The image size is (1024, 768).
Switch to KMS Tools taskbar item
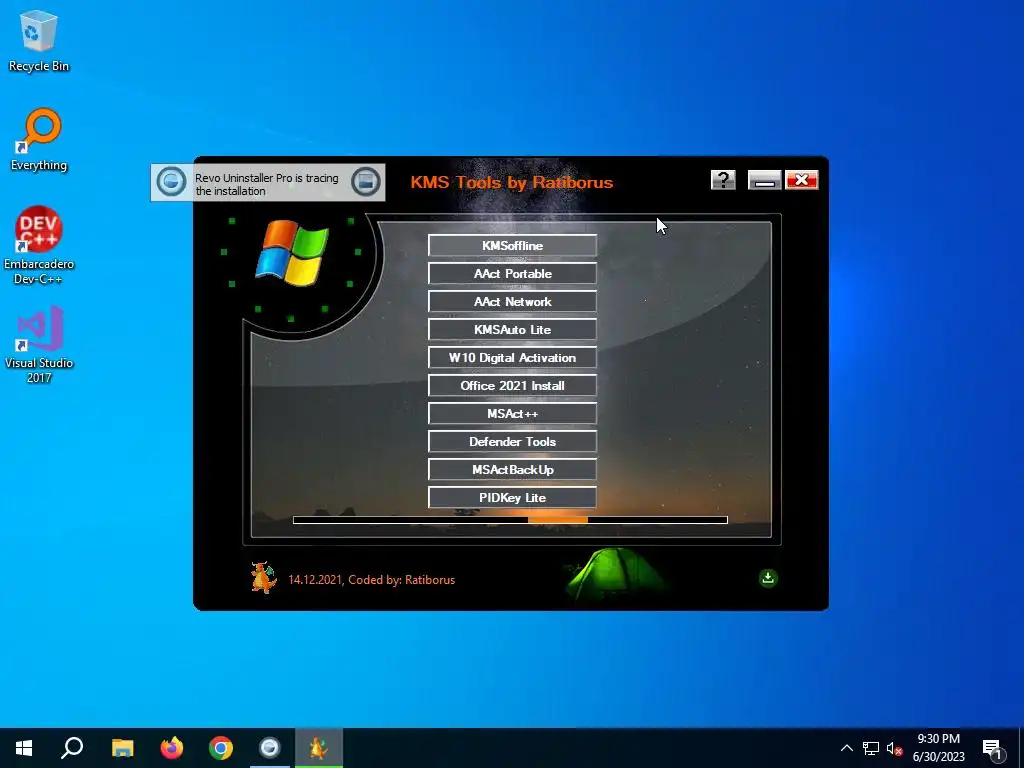point(319,748)
